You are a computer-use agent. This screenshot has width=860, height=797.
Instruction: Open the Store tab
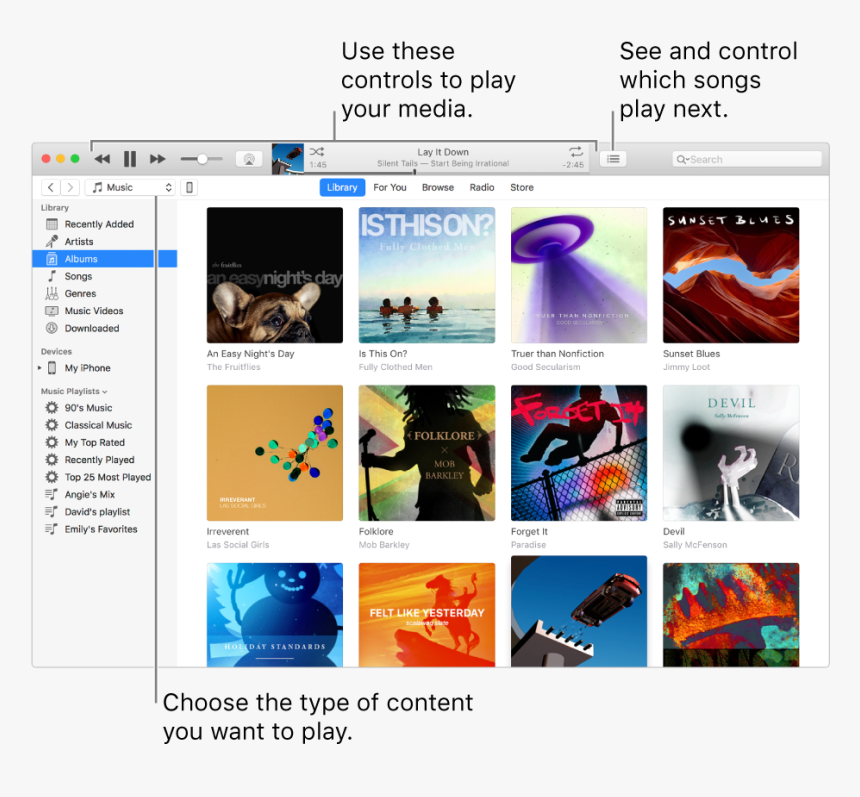[522, 188]
